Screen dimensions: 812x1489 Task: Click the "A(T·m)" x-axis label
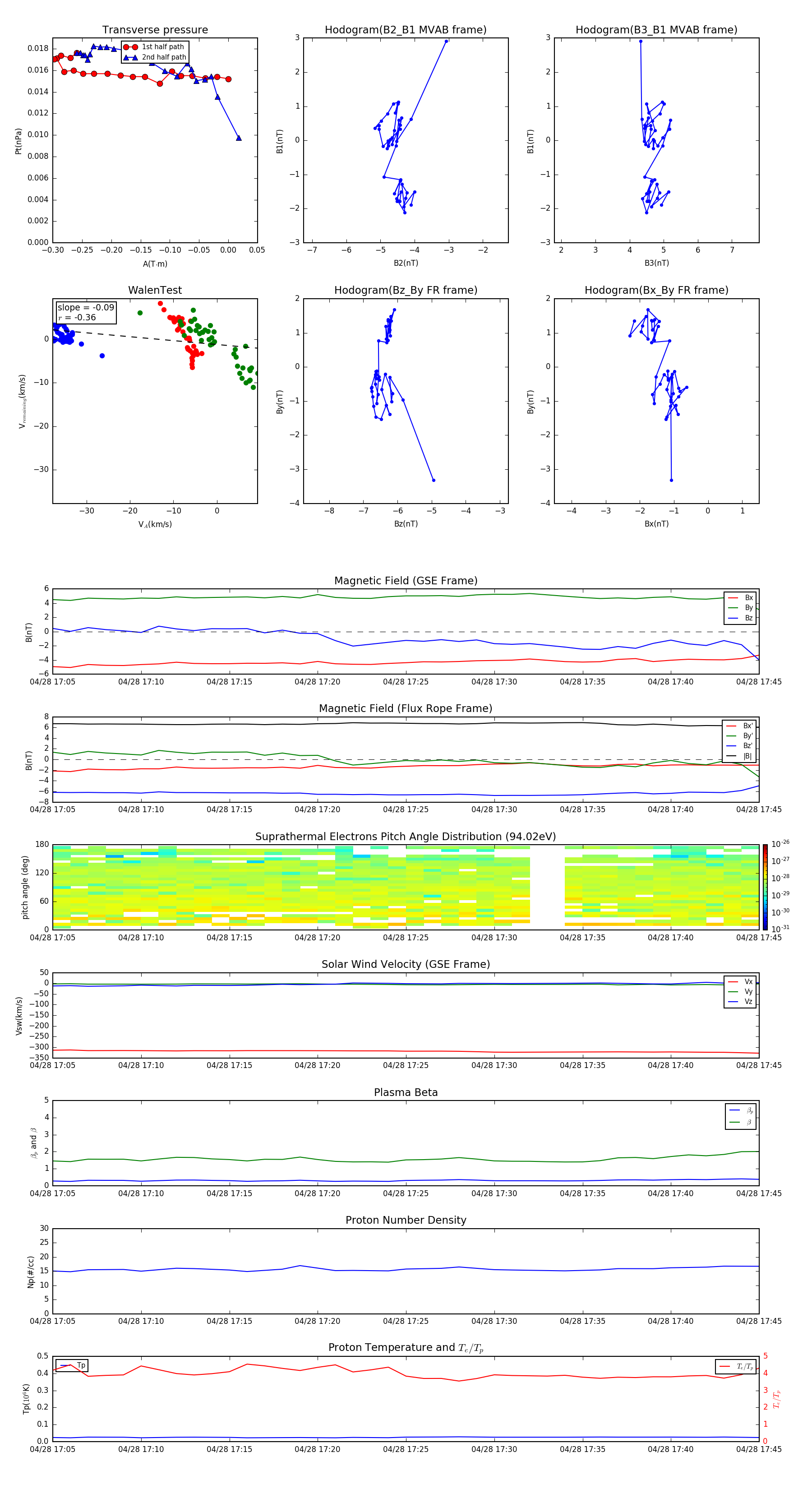pos(155,264)
